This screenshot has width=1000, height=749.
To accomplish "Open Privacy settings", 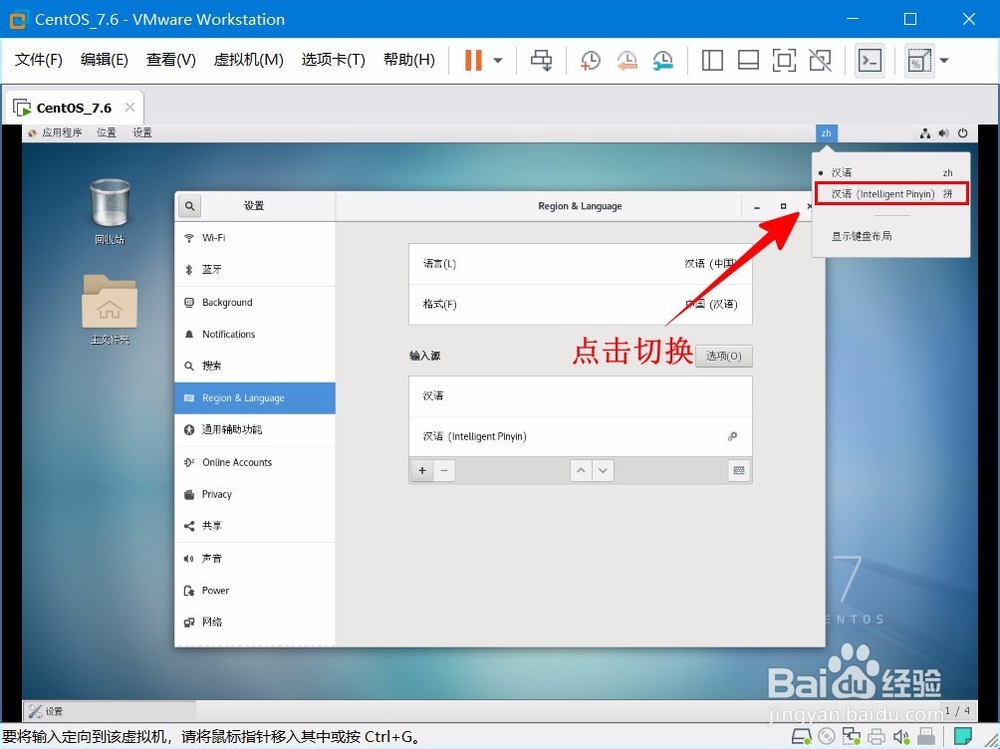I will coord(255,494).
